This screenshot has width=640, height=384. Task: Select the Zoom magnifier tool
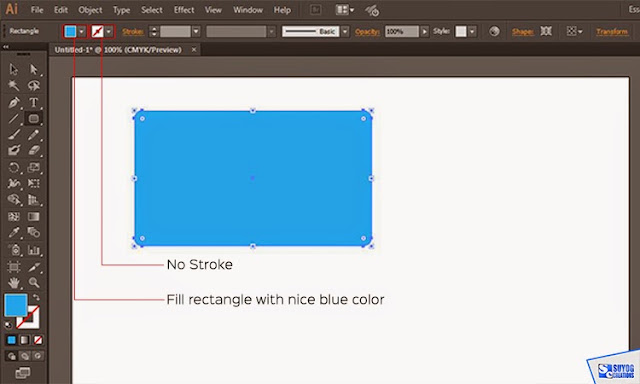[x=34, y=282]
